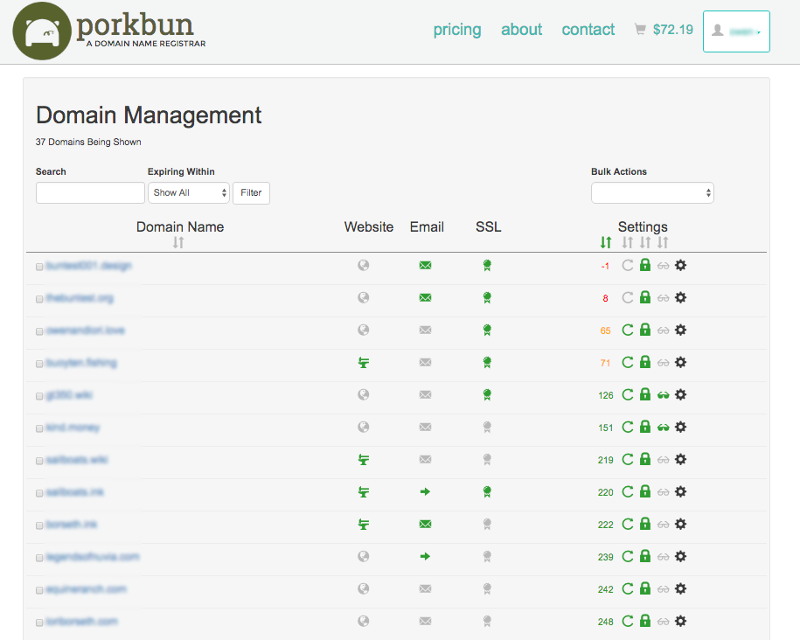
Task: Open the Expiring Within 'Show All' dropdown
Action: 189,193
